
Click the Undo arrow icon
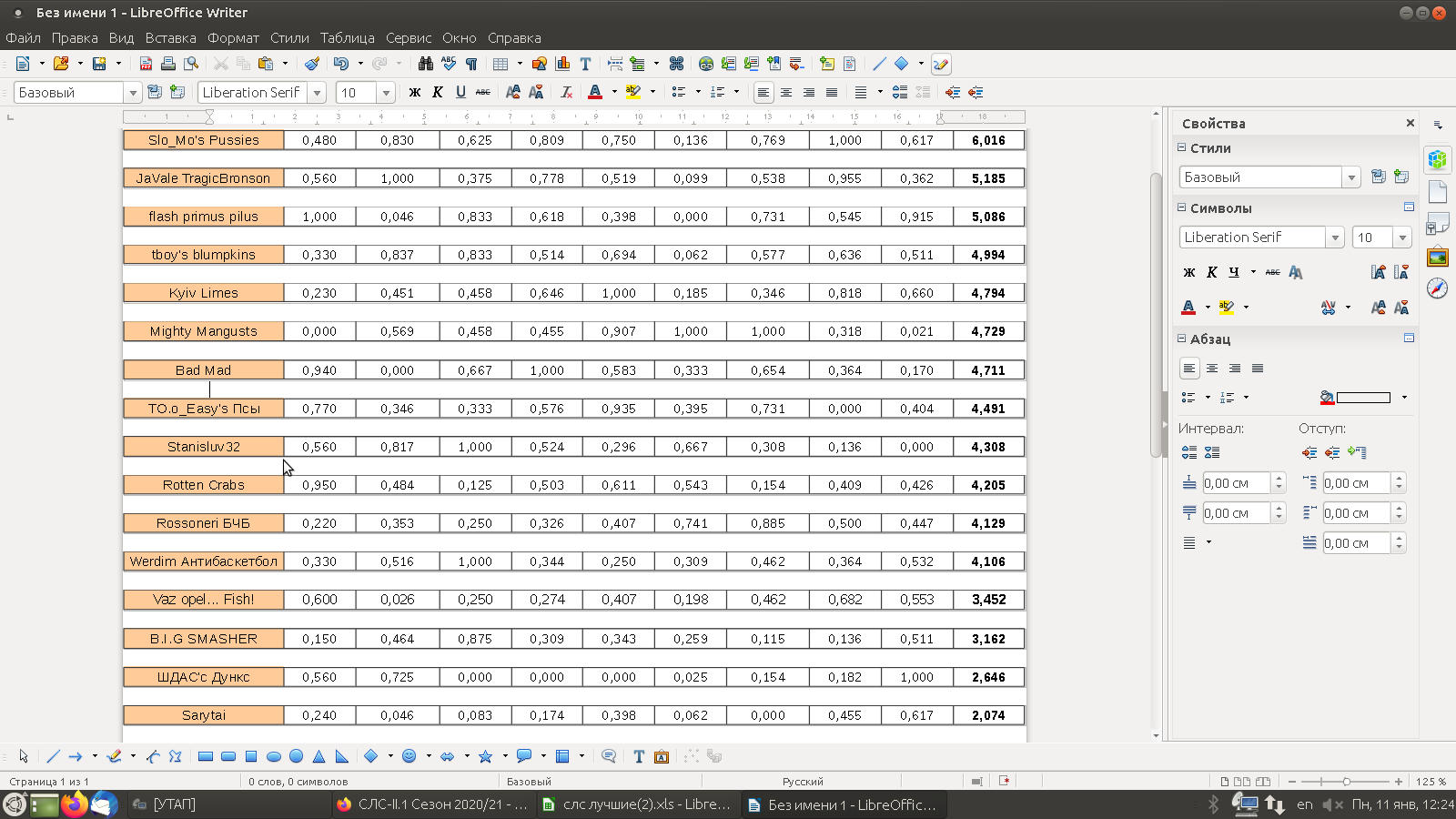[340, 64]
